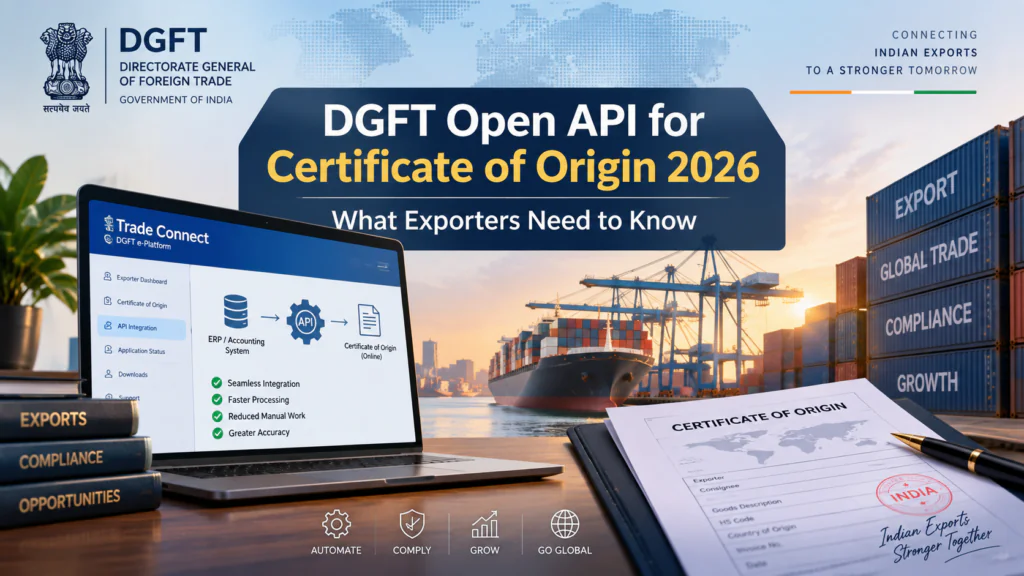The width and height of the screenshot is (1024, 576).
Task: Click the API gear icon on laptop
Action: (x=305, y=321)
